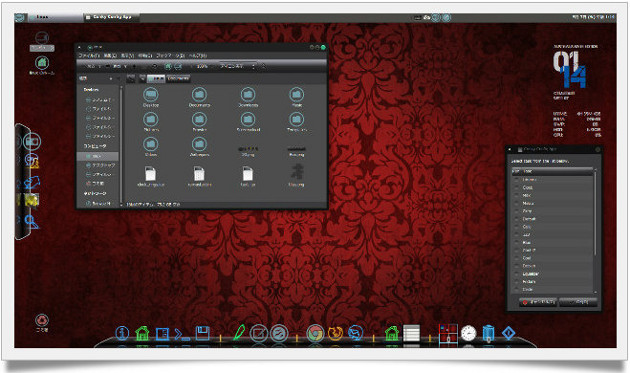Click the round wavy-lines icon in the dock
The height and width of the screenshot is (373, 630).
click(x=279, y=334)
